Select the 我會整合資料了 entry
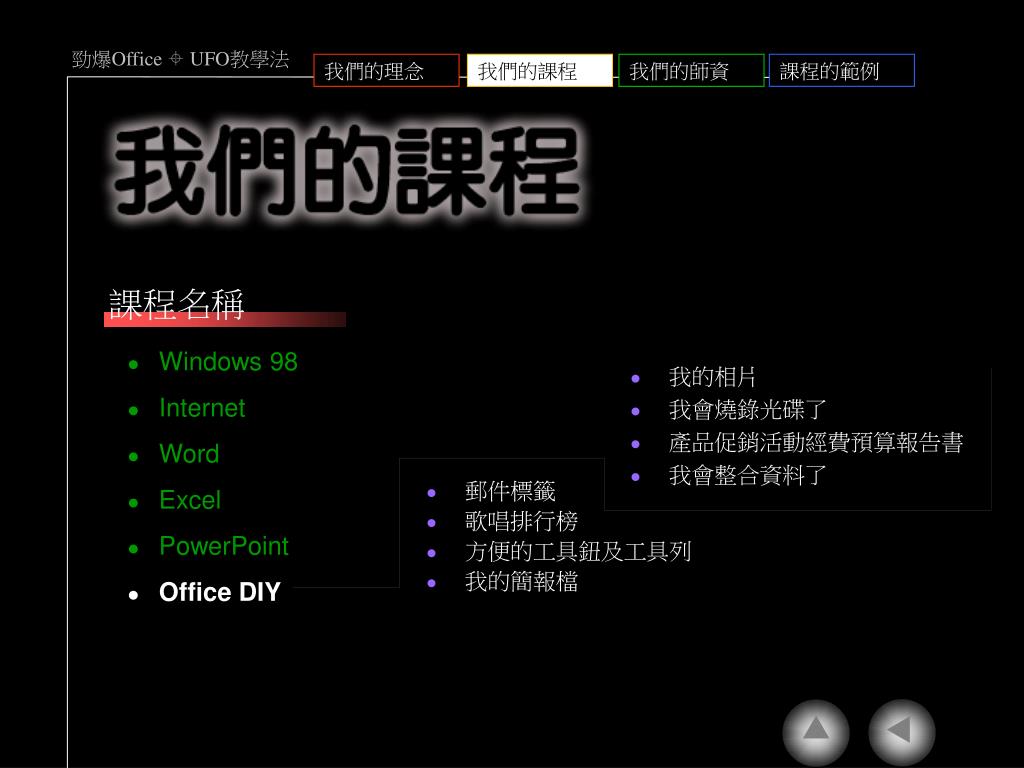 click(x=747, y=475)
